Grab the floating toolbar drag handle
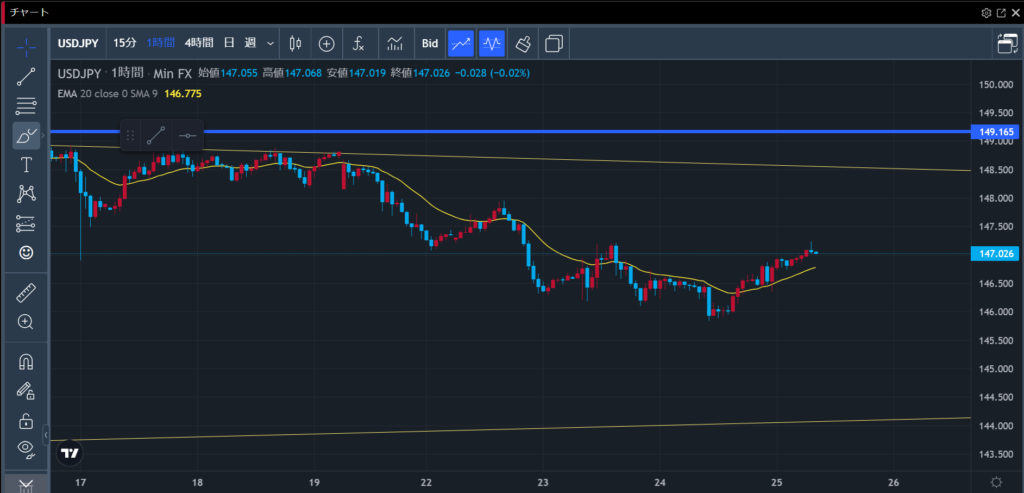This screenshot has height=493, width=1024. [x=130, y=135]
